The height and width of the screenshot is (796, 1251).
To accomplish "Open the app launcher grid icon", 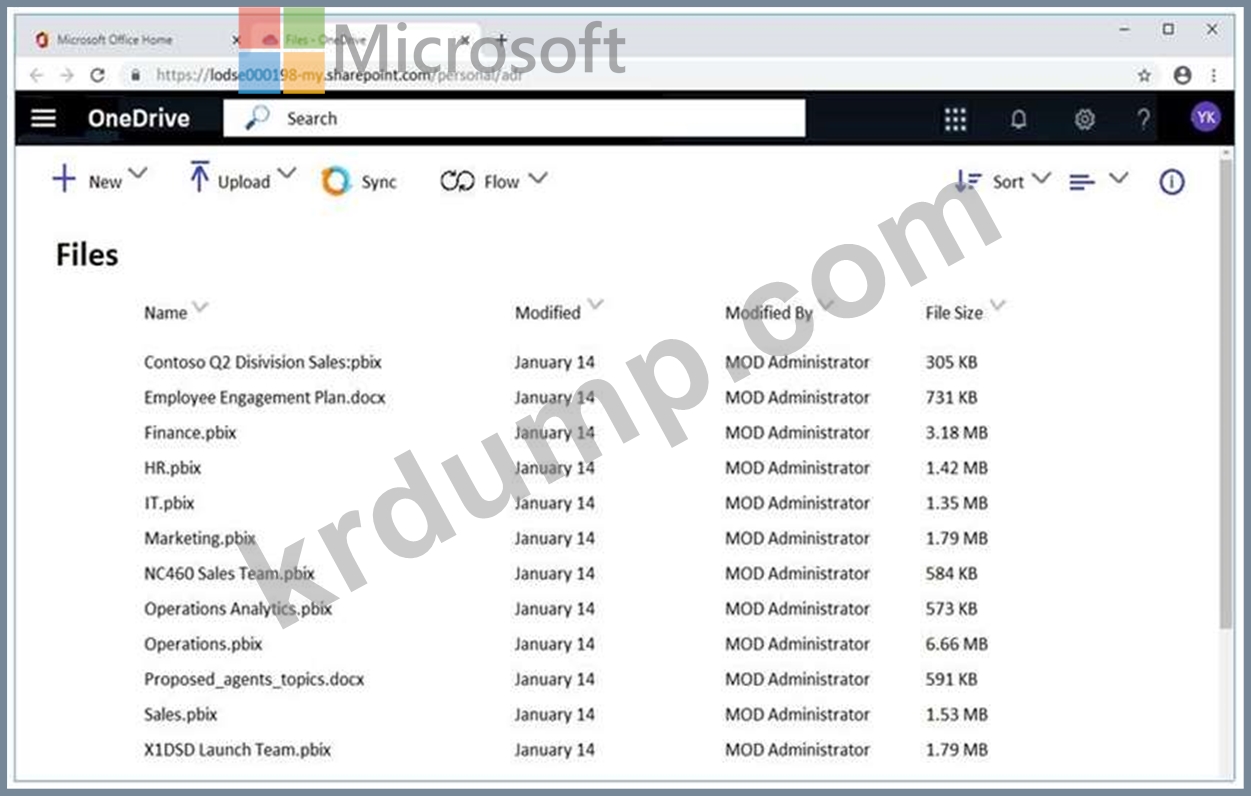I will click(x=955, y=119).
